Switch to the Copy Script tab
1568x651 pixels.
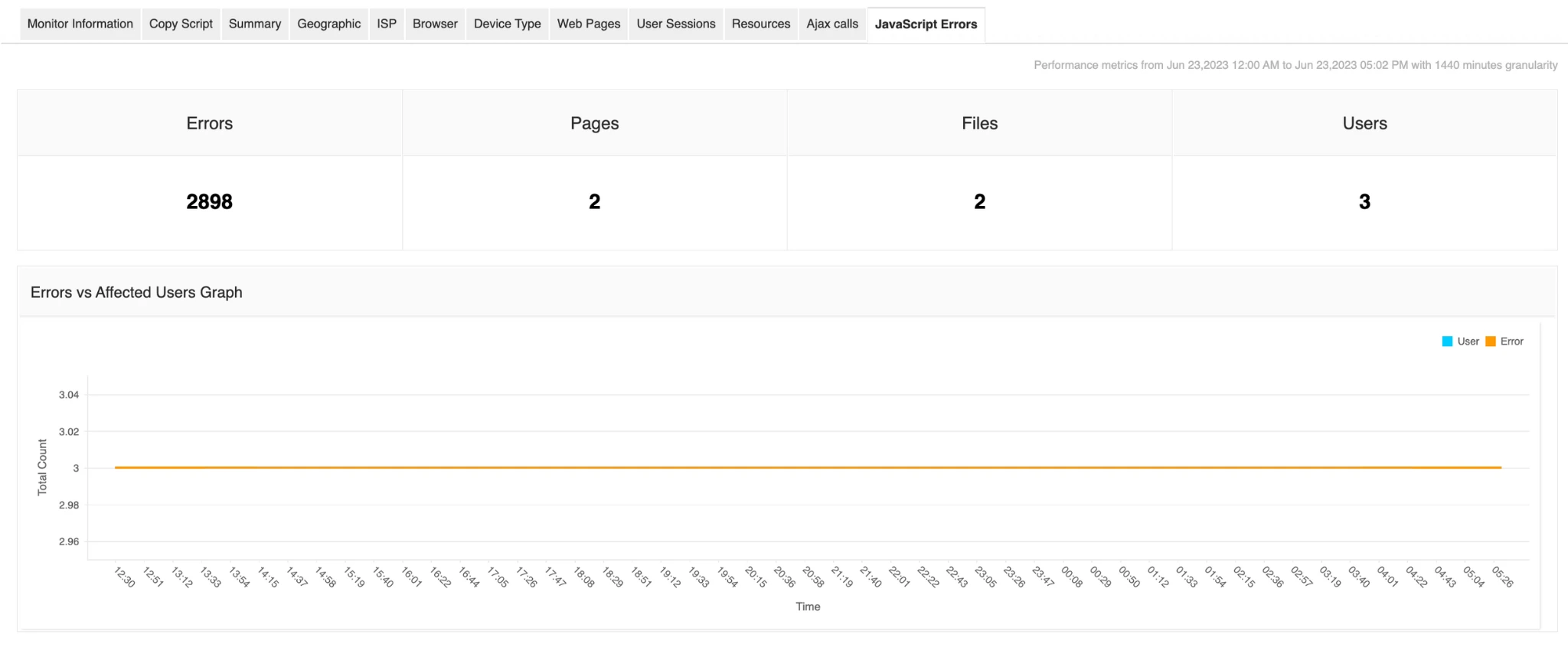pyautogui.click(x=181, y=24)
